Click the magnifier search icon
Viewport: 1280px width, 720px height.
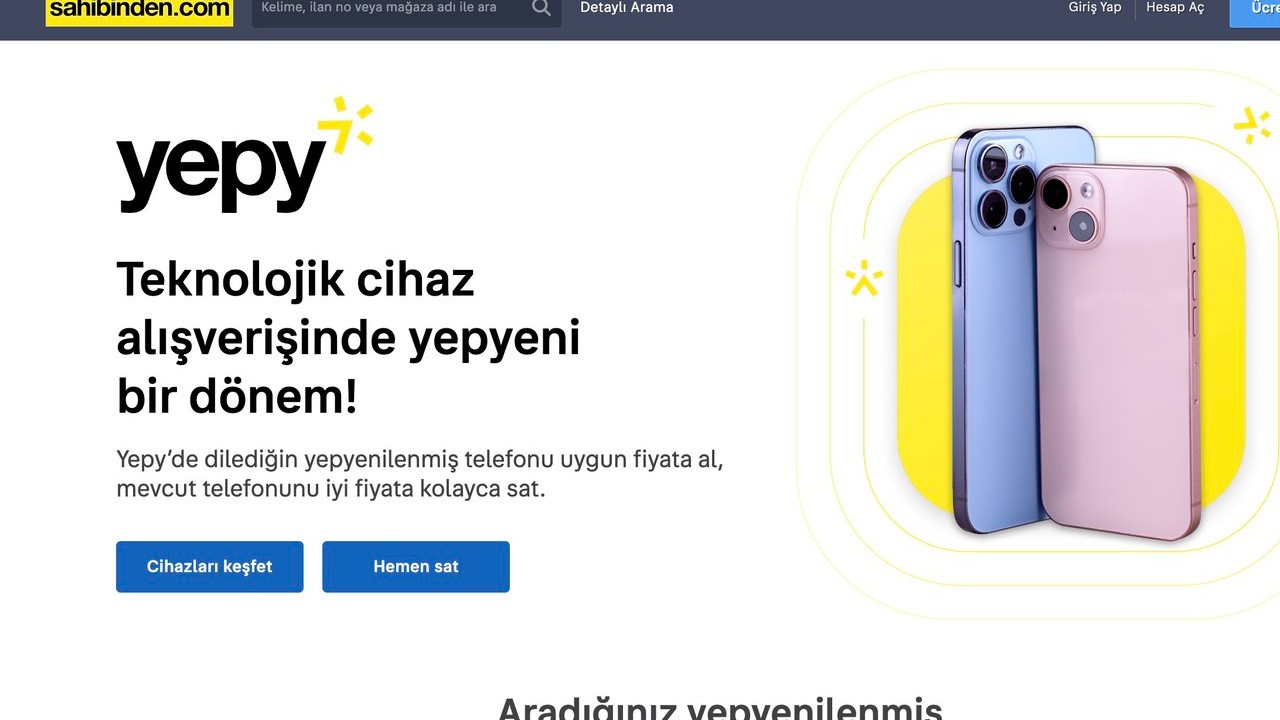[x=541, y=8]
